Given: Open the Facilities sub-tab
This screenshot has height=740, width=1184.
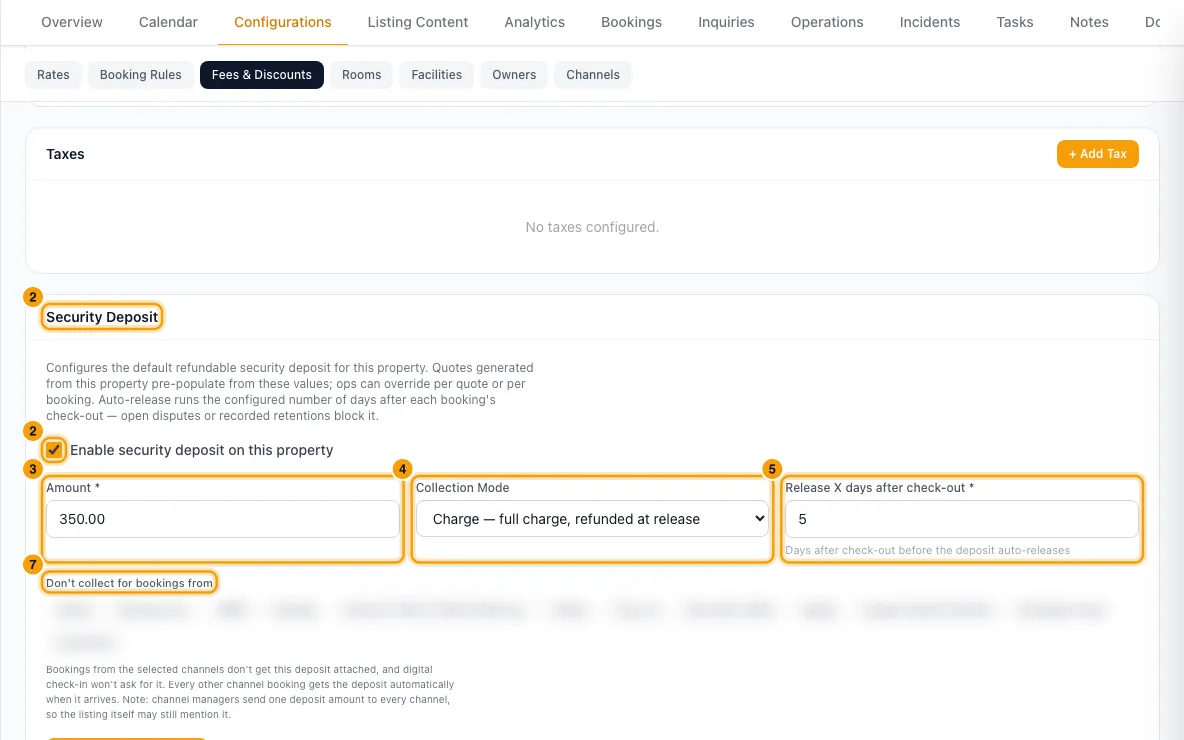Looking at the screenshot, I should (436, 75).
